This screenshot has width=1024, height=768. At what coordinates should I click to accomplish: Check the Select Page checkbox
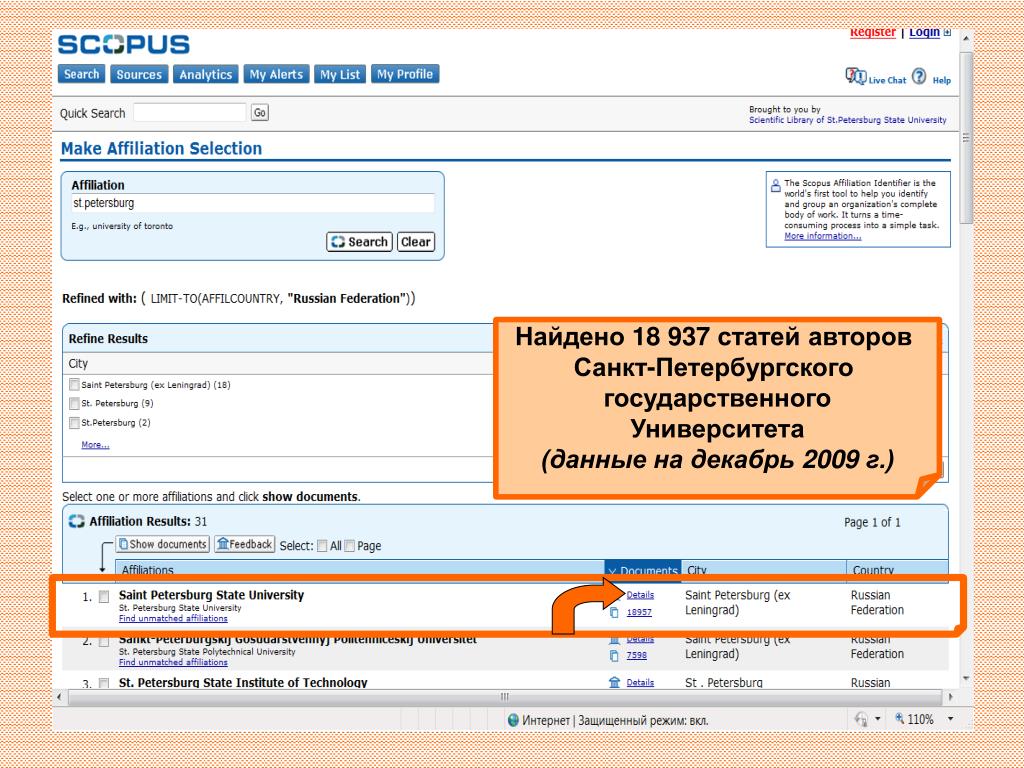pos(349,546)
